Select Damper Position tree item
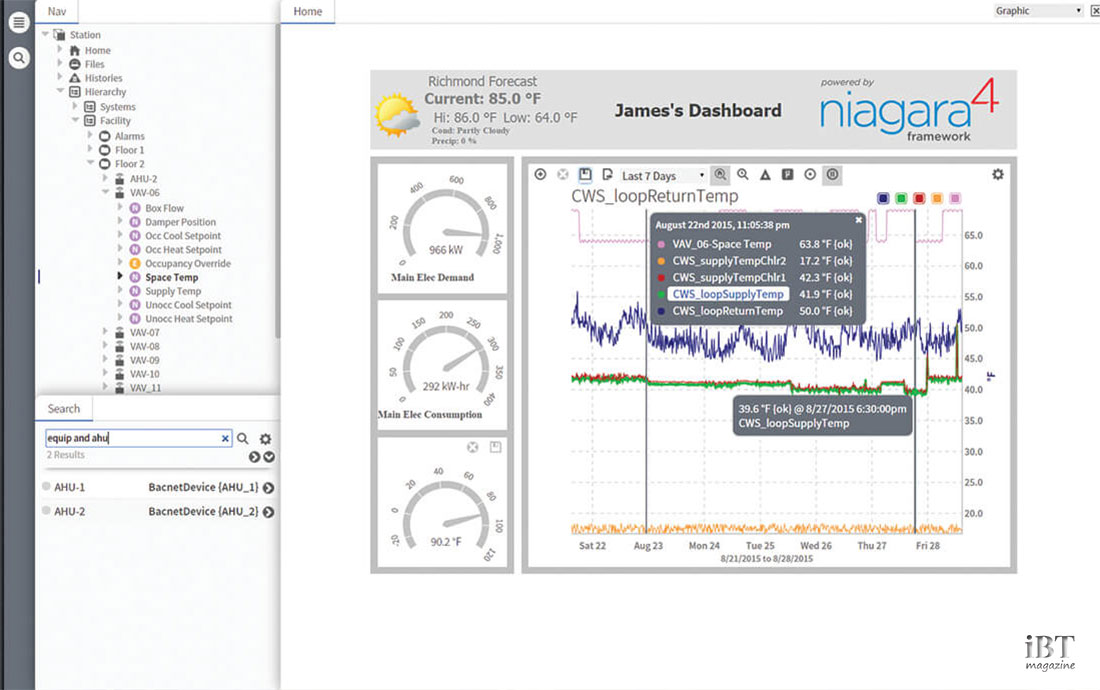The image size is (1100, 690). tap(180, 222)
